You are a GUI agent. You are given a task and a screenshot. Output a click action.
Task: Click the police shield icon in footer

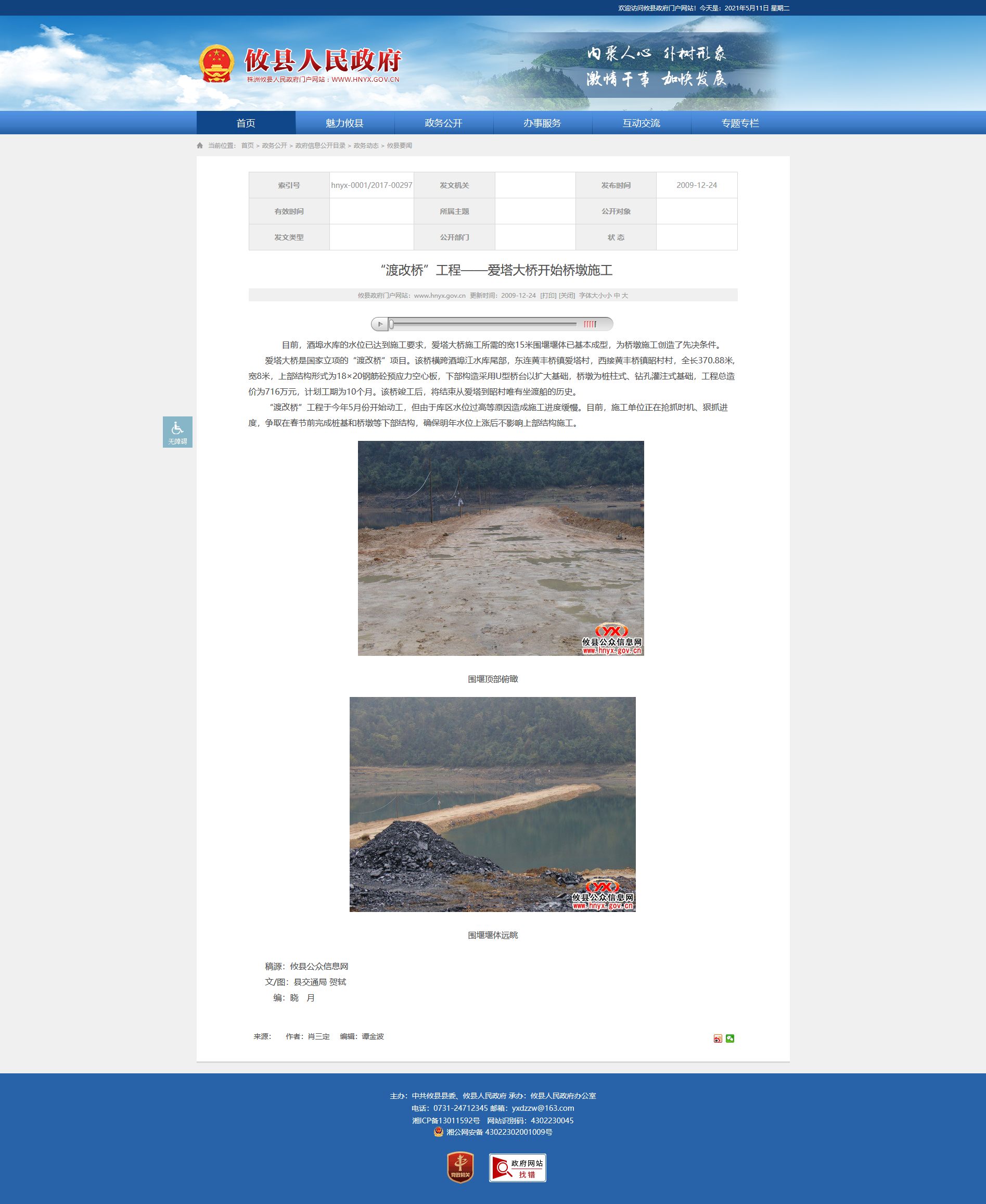coord(438,1132)
